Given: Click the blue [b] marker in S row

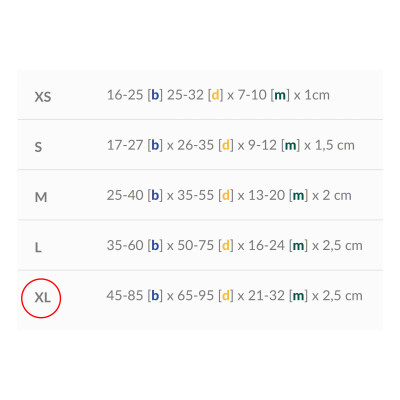Looking at the screenshot, I should [x=155, y=145].
